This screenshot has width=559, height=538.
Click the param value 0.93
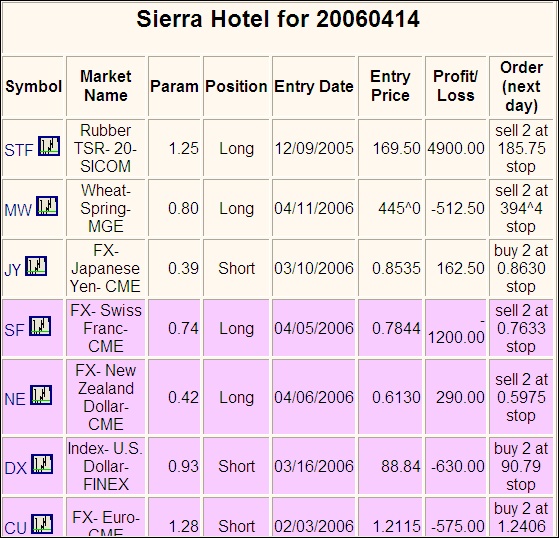tap(183, 466)
